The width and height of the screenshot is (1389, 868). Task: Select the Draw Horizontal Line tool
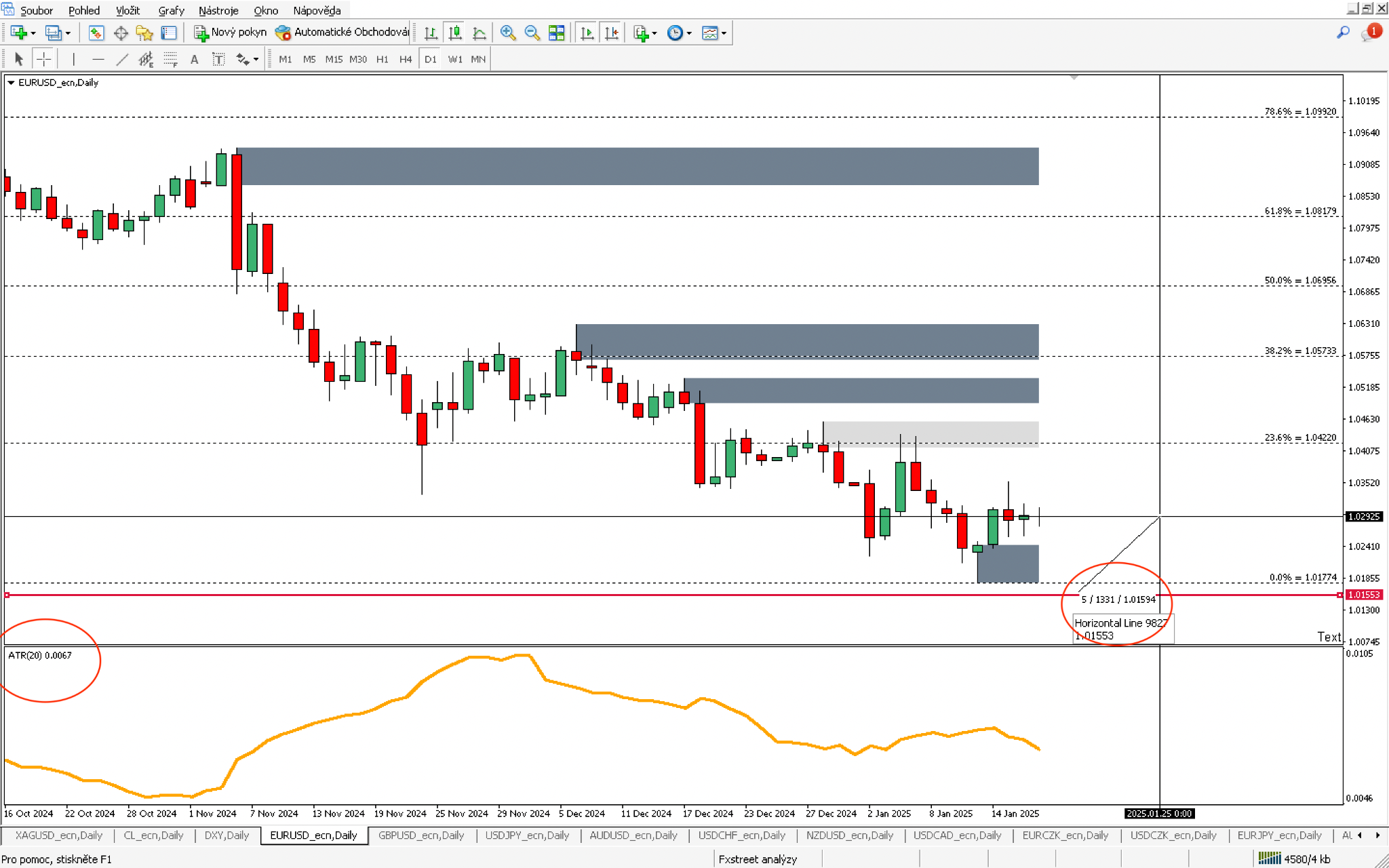(98, 59)
